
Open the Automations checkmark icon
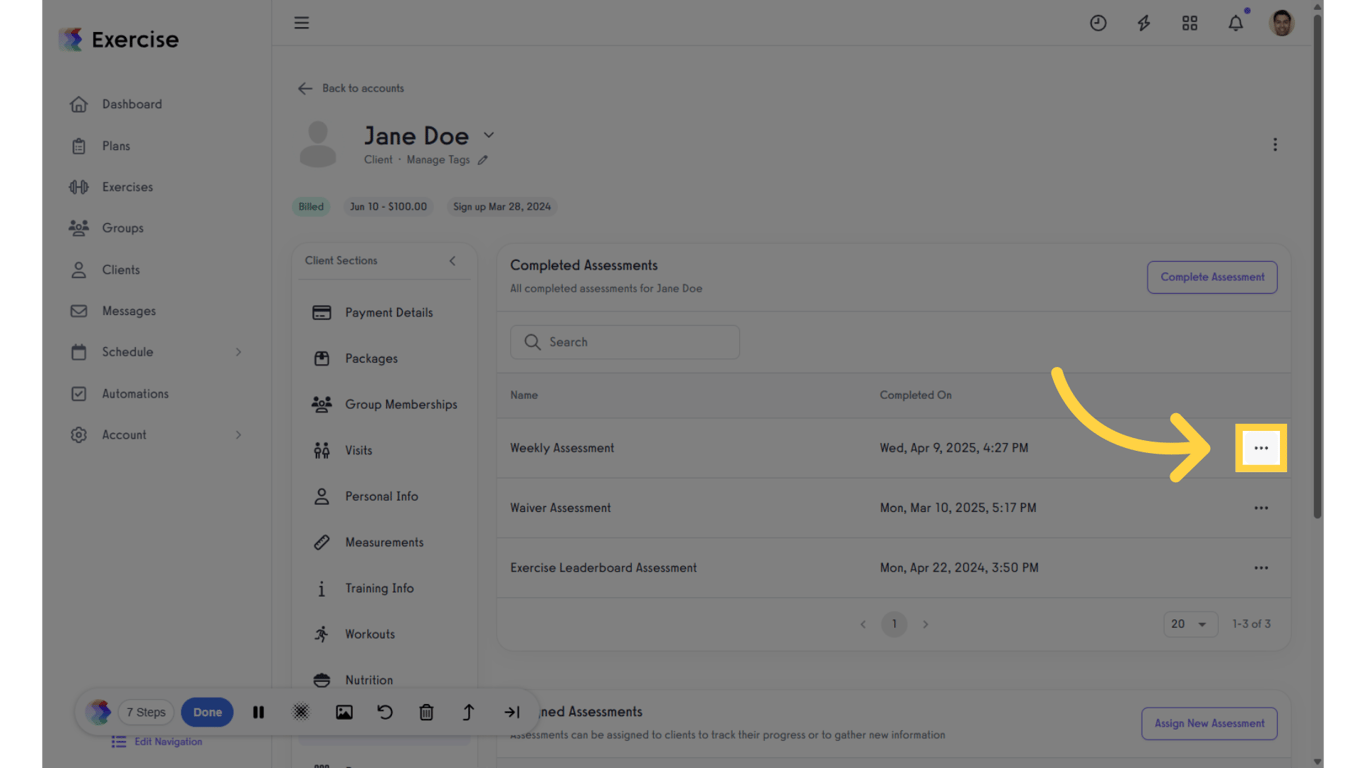point(78,393)
